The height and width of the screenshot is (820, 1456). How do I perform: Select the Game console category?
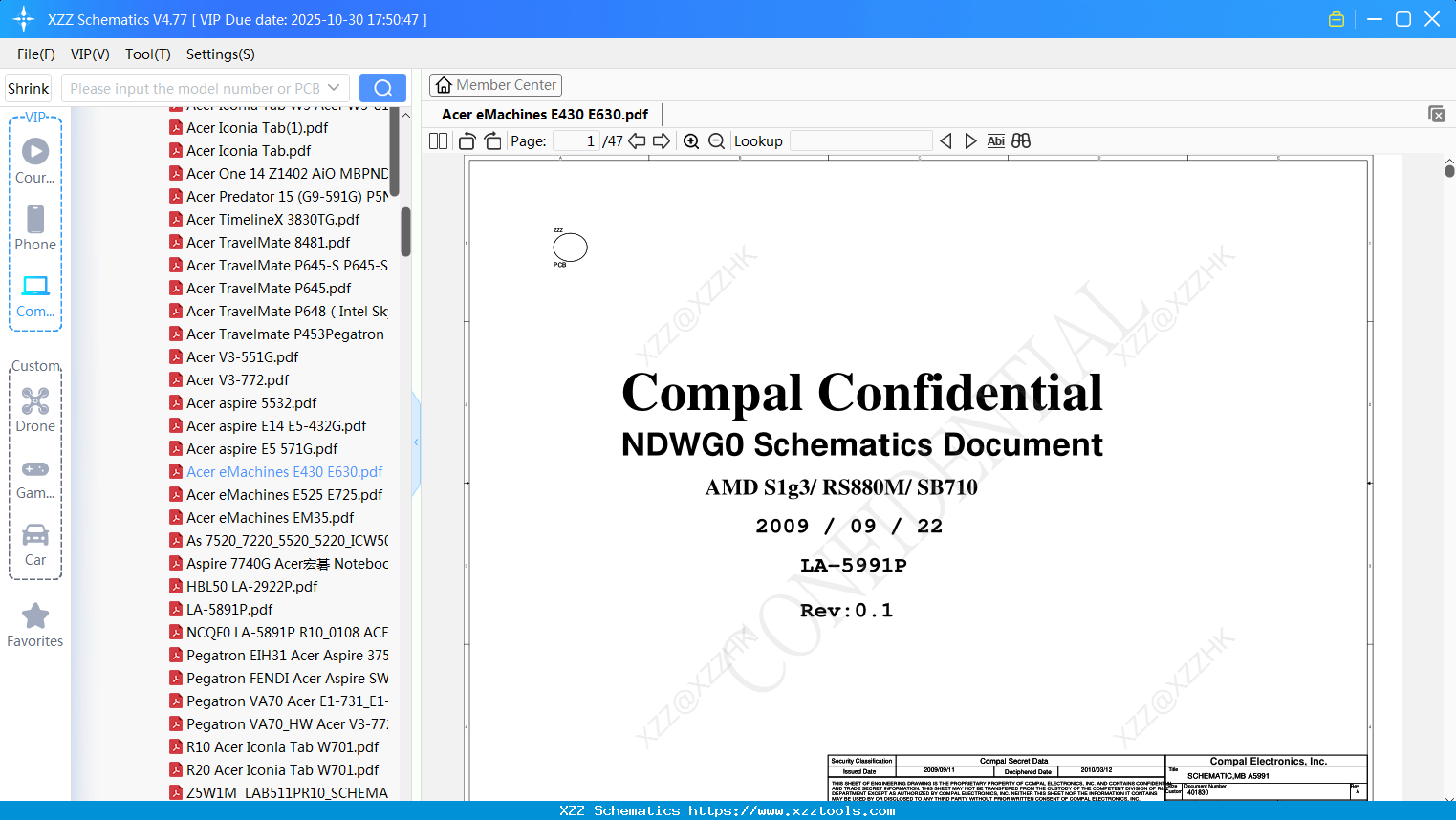pos(35,479)
